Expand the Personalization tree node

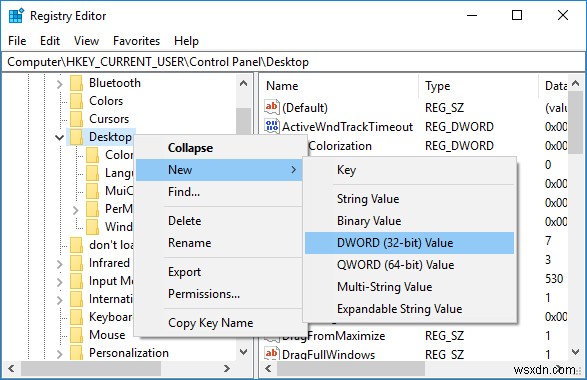60,354
